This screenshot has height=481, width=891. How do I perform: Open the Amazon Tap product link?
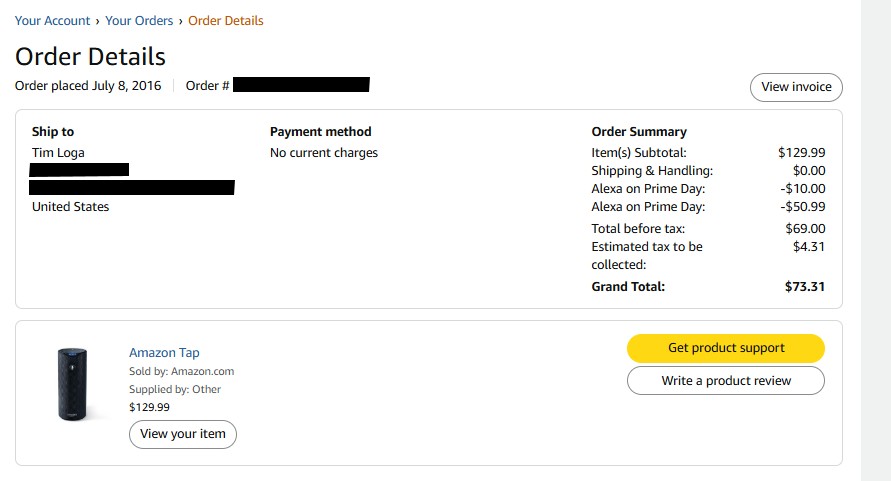164,352
